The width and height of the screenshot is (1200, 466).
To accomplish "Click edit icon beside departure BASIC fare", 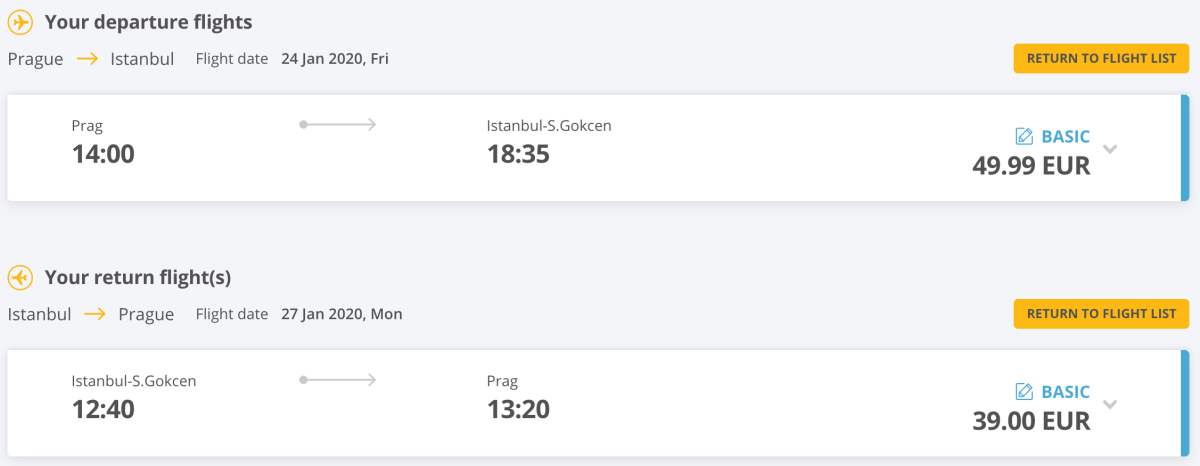I will click(x=1024, y=136).
